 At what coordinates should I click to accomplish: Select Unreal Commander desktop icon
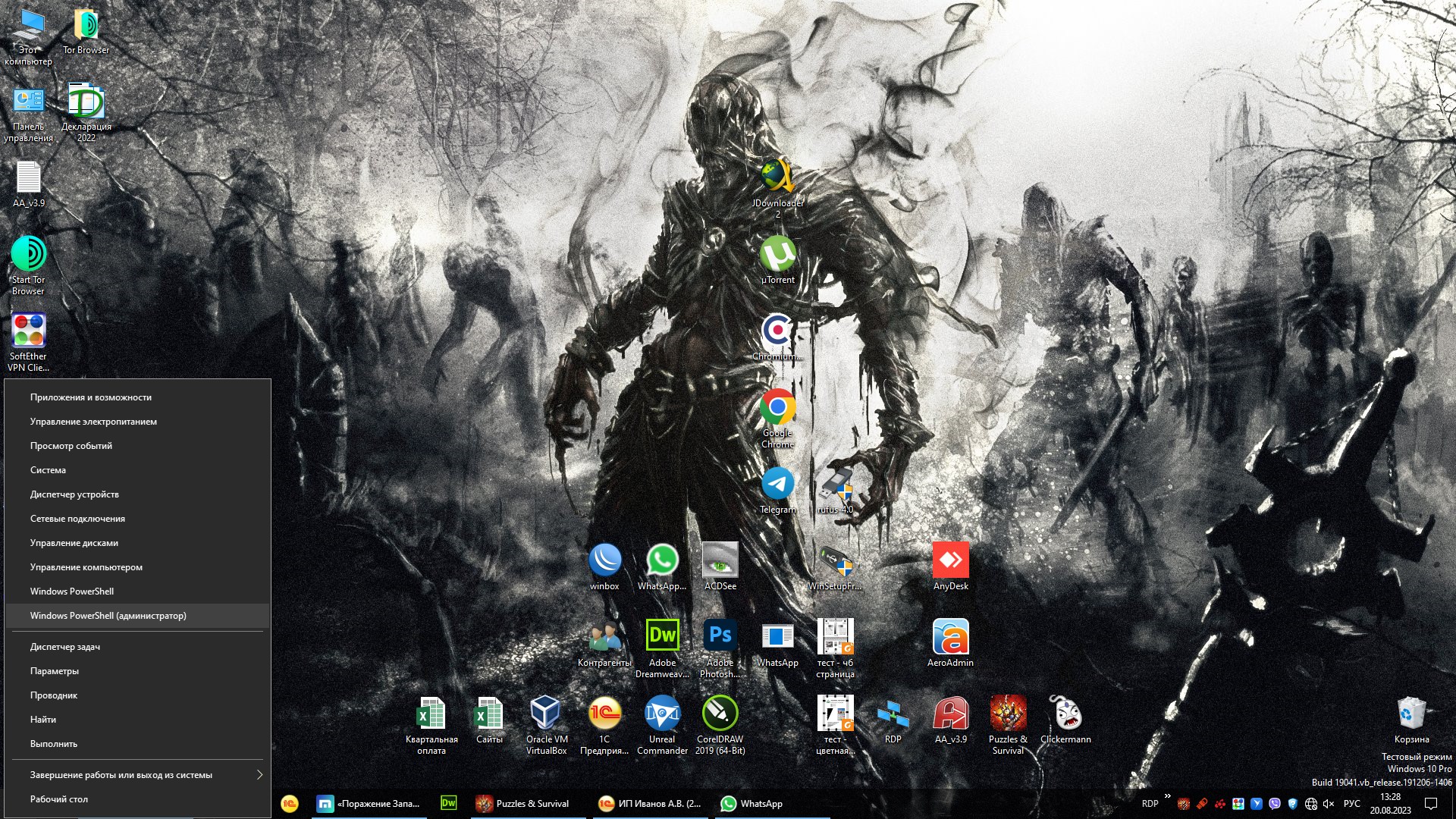coord(663,725)
